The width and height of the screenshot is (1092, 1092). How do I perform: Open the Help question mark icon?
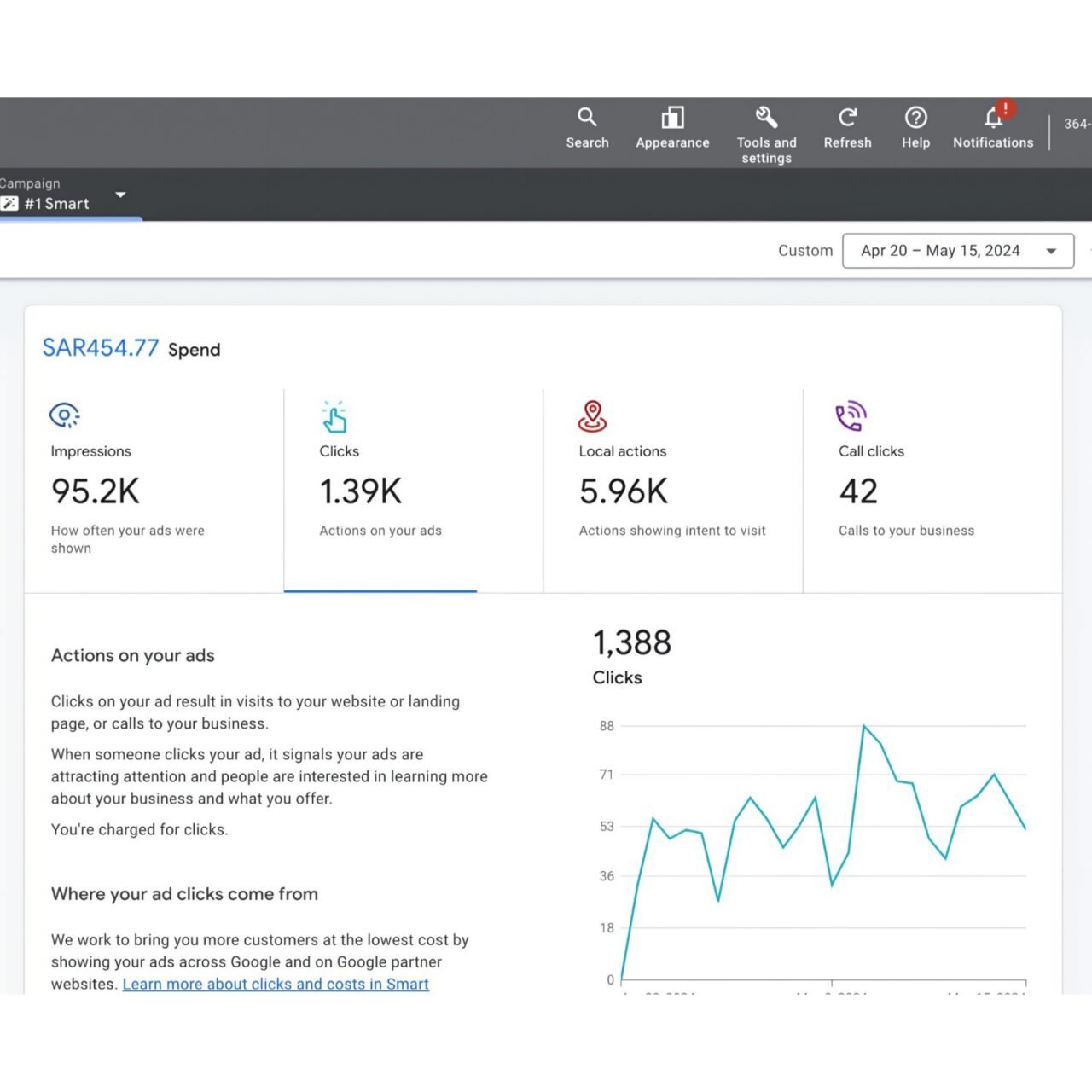[x=915, y=117]
